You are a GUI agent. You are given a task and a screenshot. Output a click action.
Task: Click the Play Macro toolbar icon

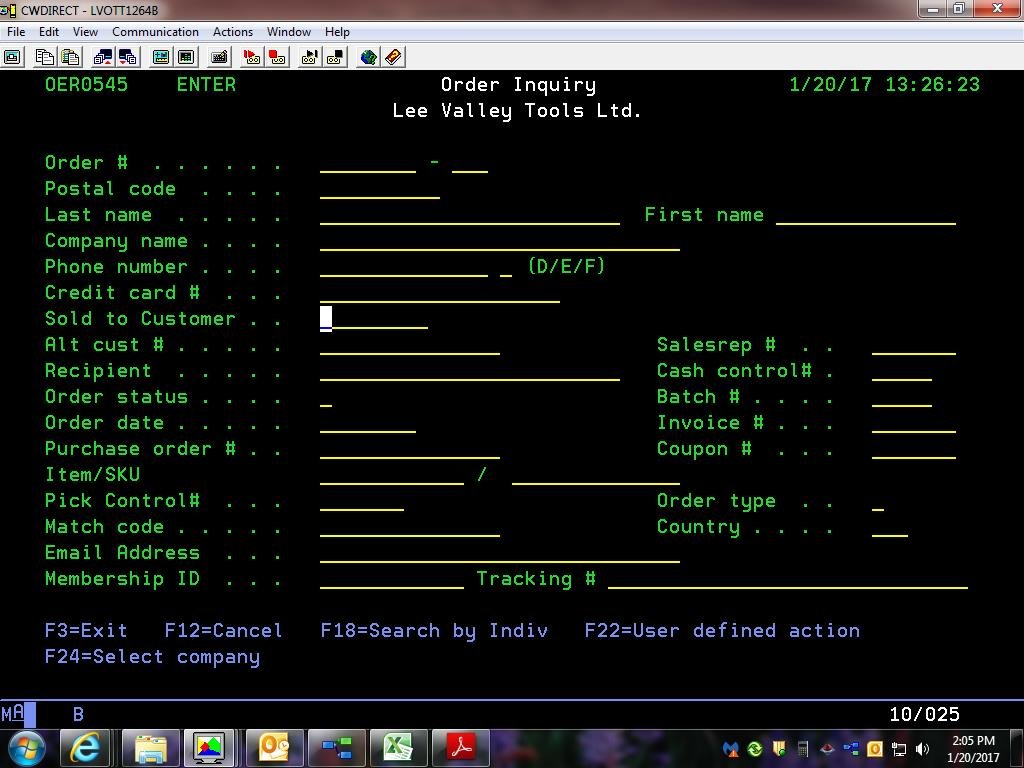(x=310, y=57)
